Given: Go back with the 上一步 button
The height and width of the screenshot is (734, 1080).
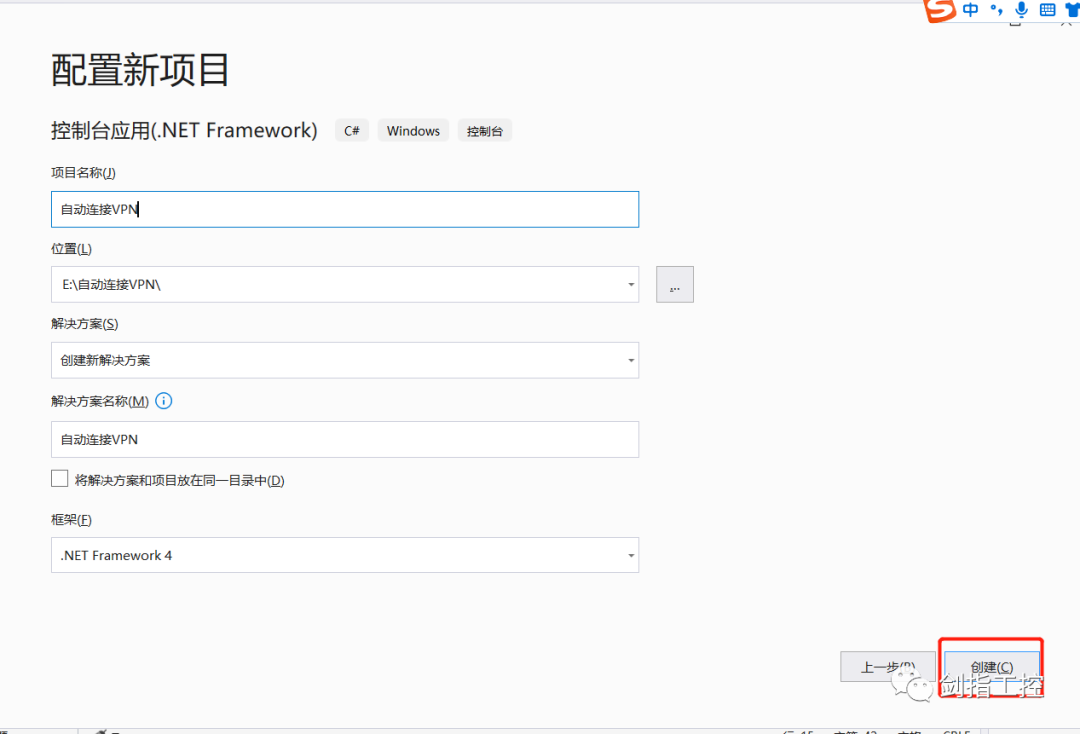Looking at the screenshot, I should (888, 667).
